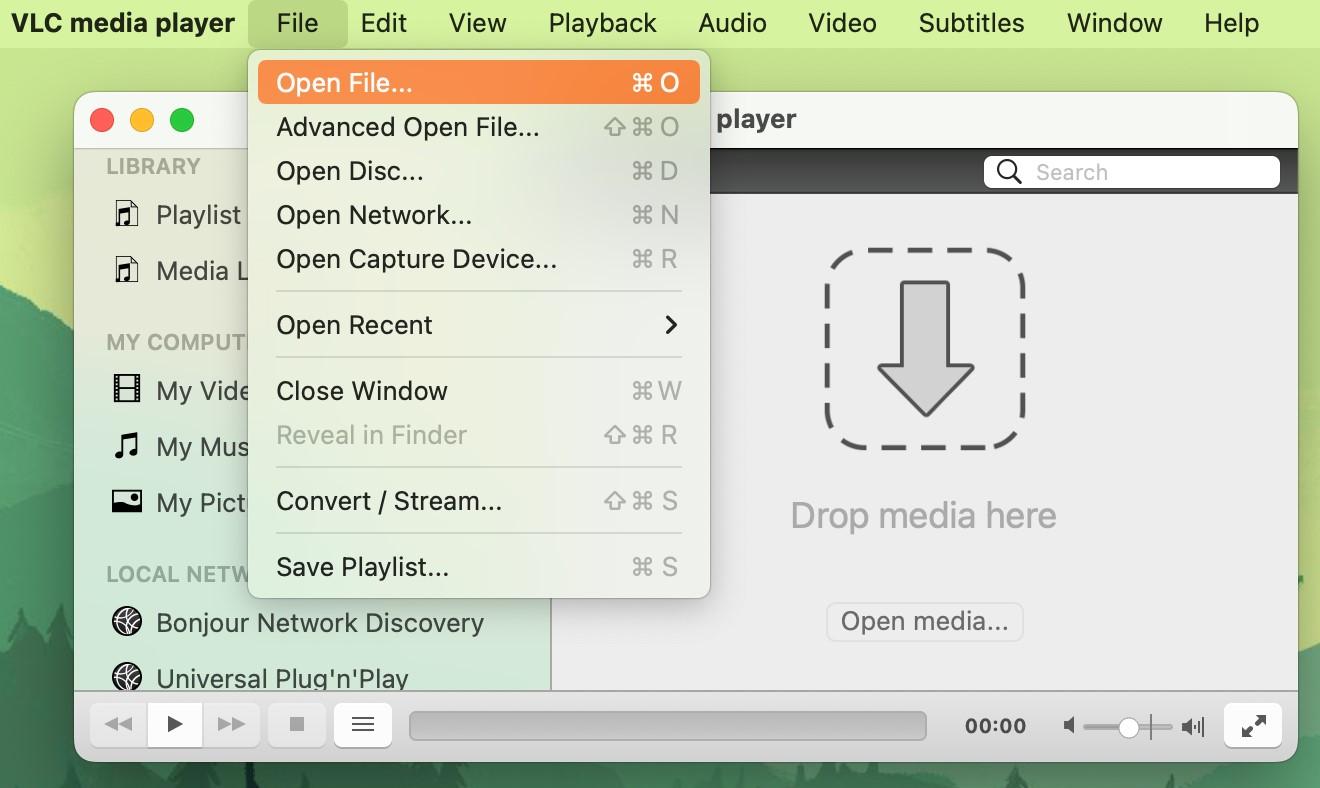The width and height of the screenshot is (1320, 788).
Task: Open the View menu
Action: (477, 23)
